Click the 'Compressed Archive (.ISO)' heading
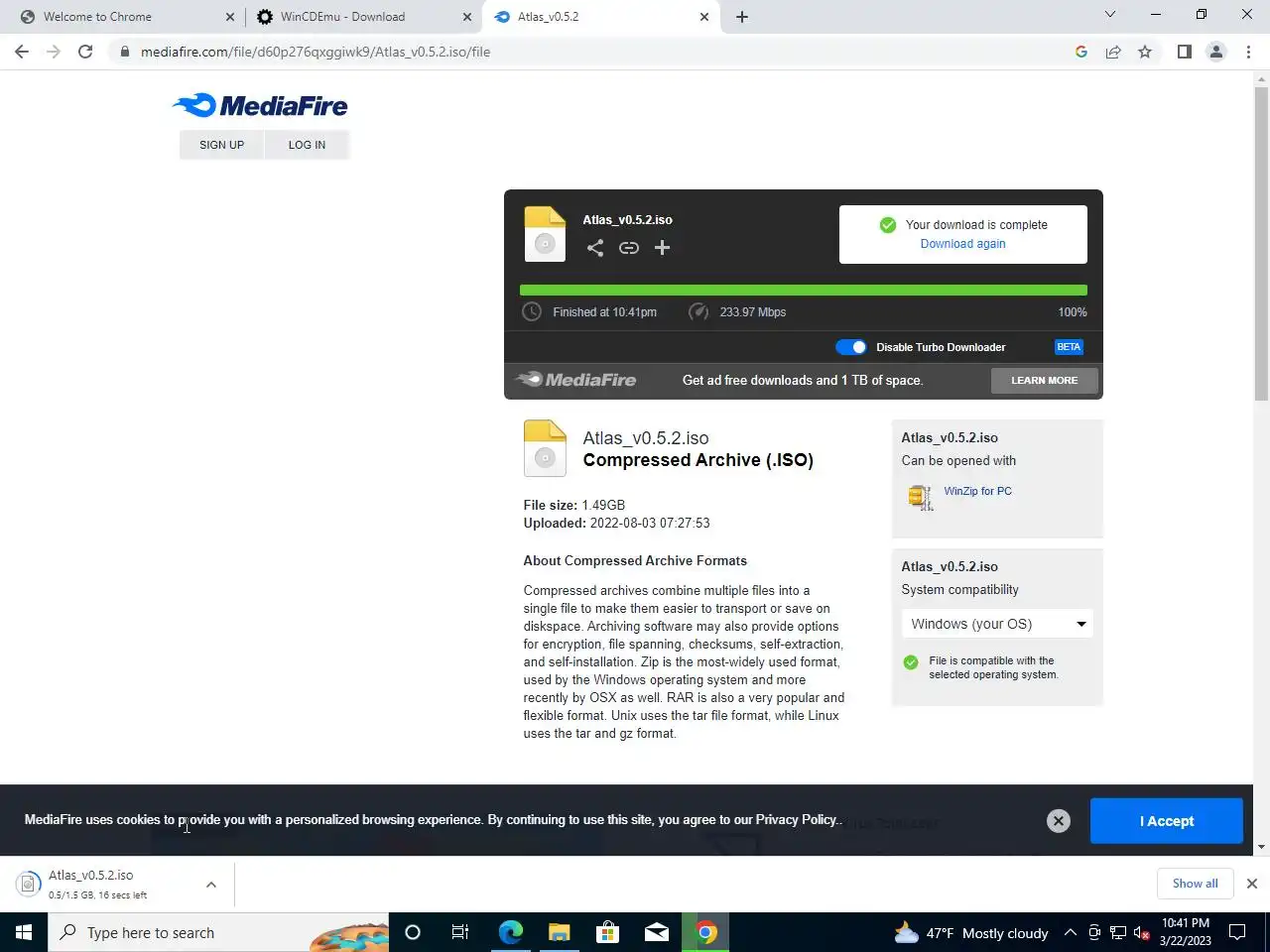 [698, 460]
